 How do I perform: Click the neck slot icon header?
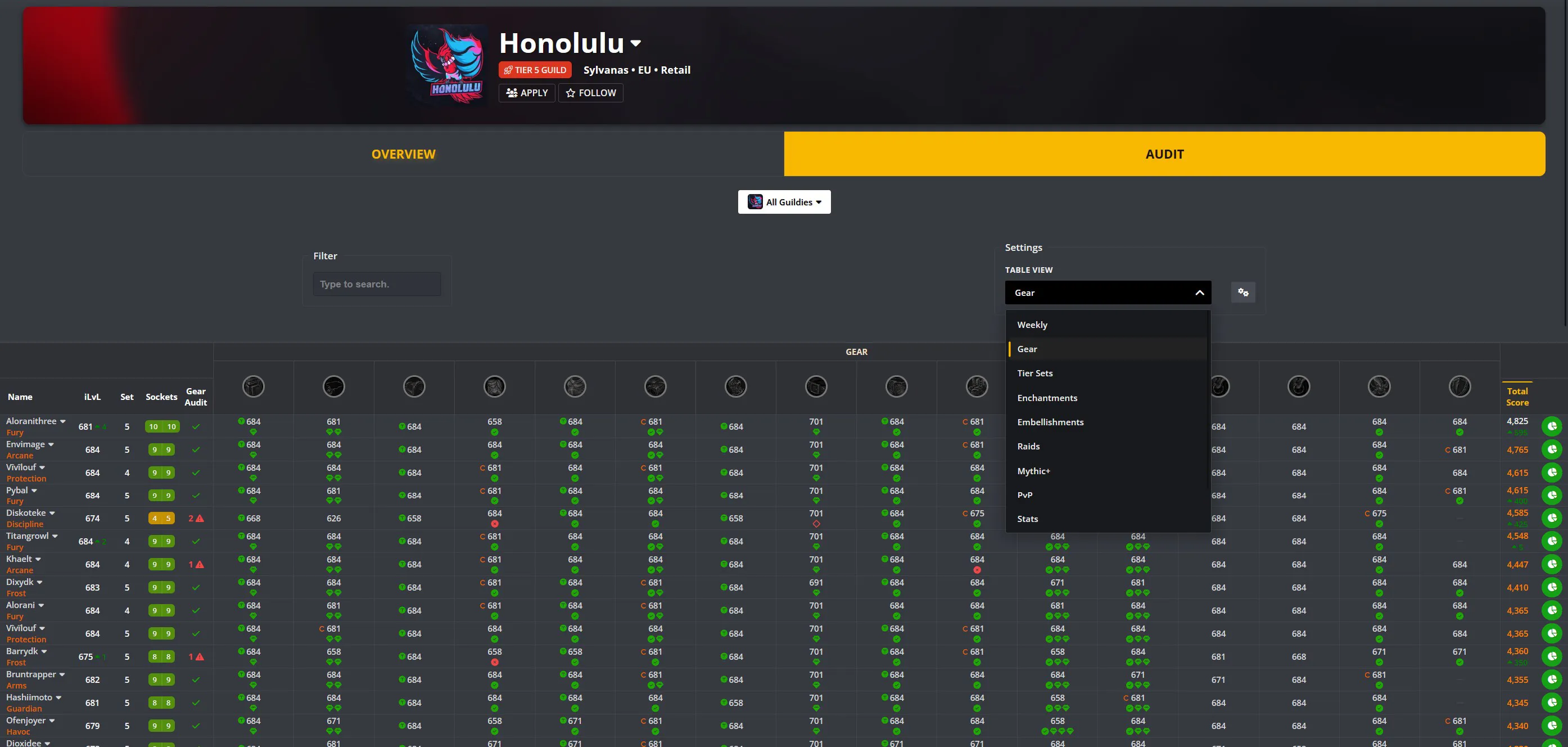(333, 386)
